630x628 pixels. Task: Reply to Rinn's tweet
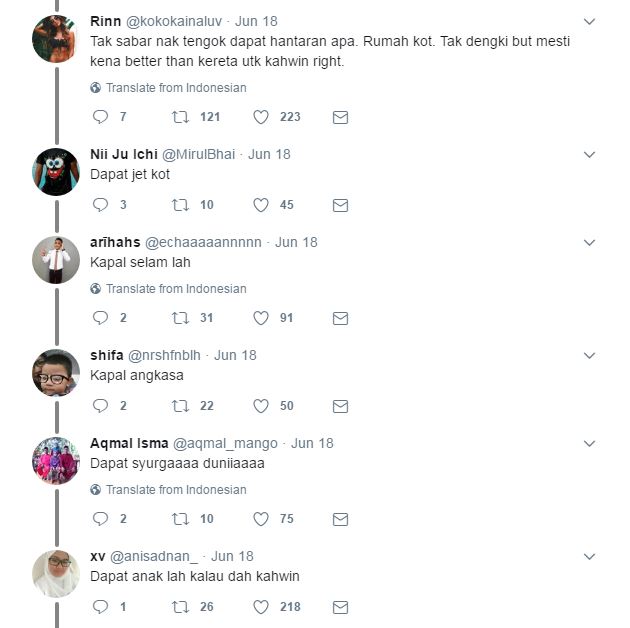(x=100, y=117)
